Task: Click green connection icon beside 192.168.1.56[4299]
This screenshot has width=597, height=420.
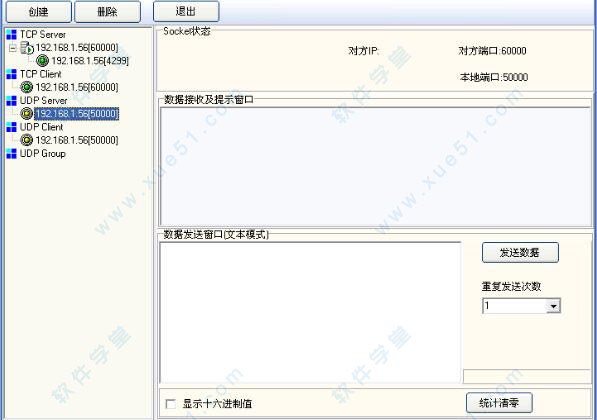Action: pyautogui.click(x=42, y=61)
